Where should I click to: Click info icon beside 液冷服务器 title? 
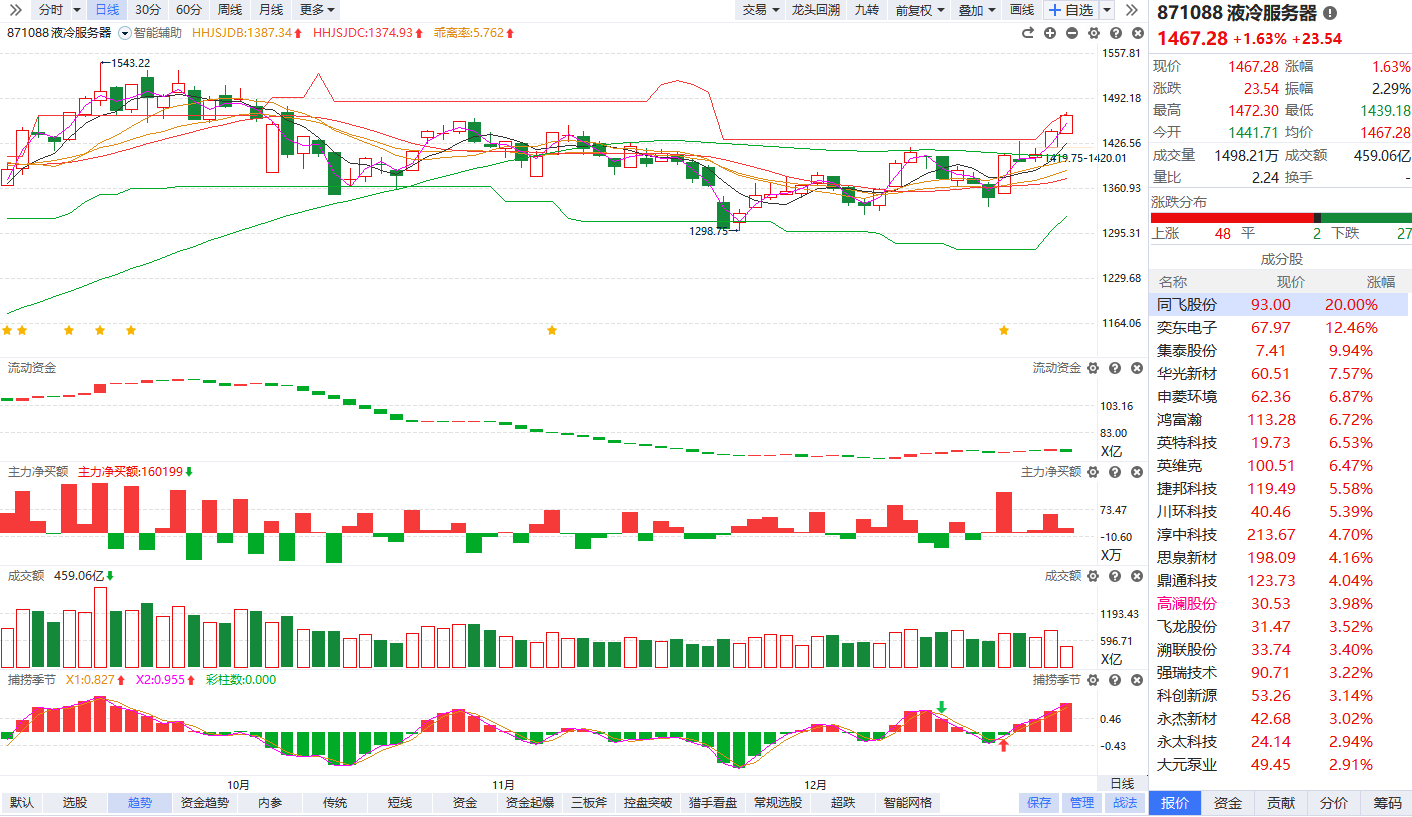[1329, 13]
